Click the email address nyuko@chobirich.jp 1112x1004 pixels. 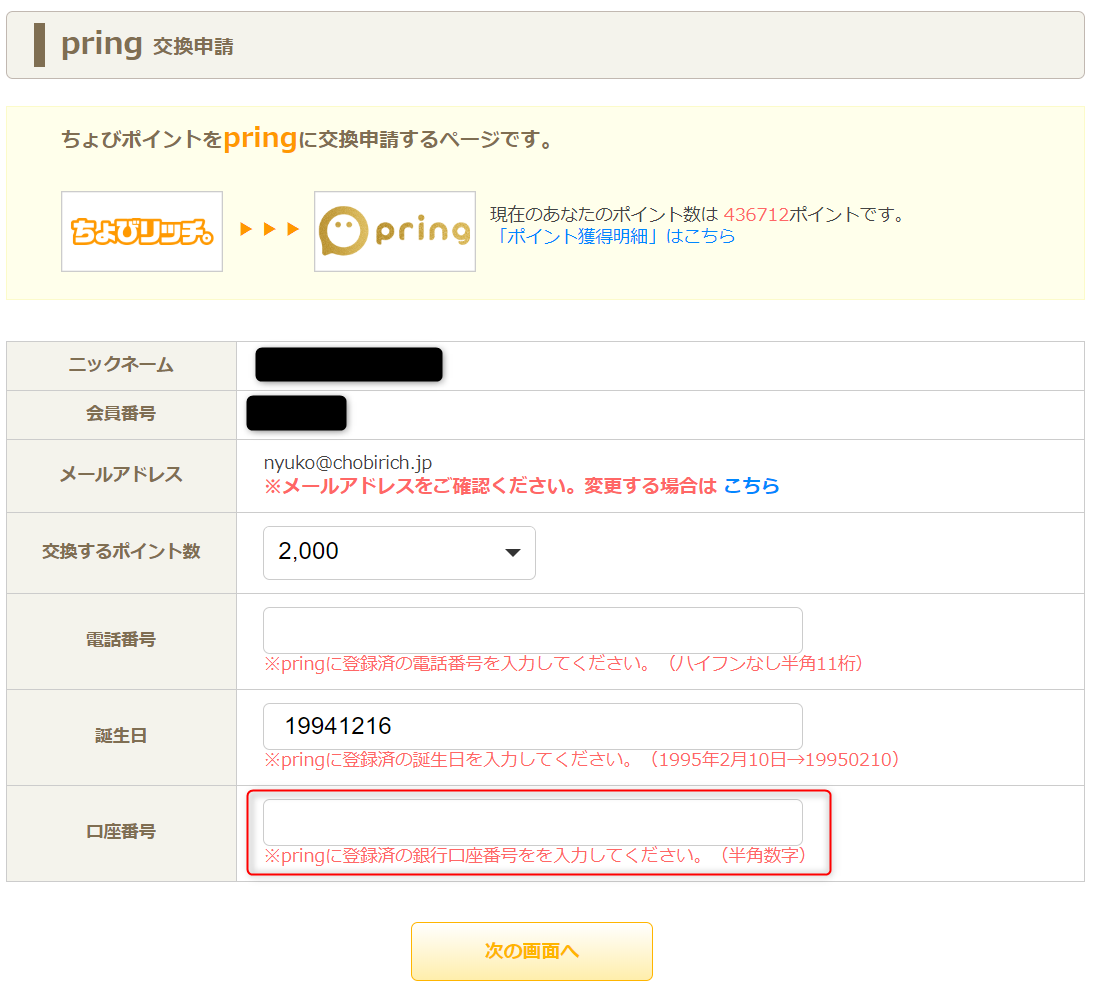coord(348,462)
